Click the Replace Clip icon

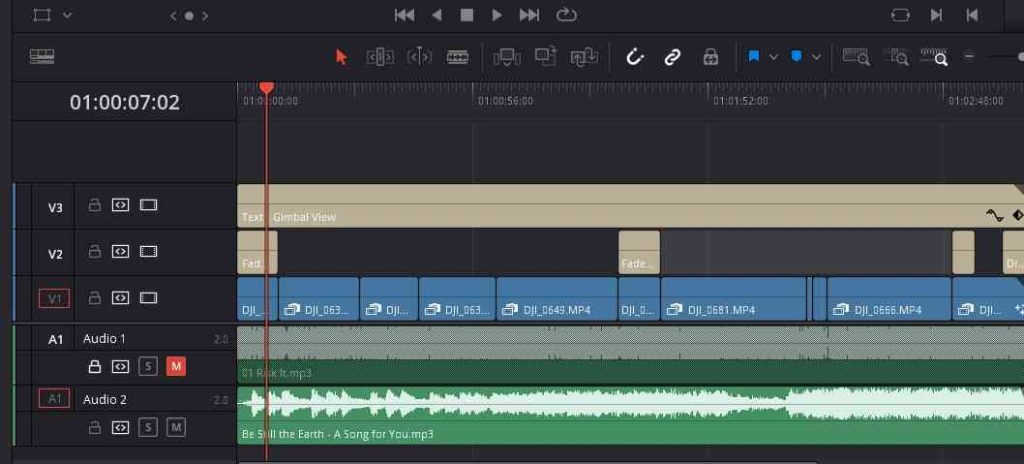point(583,57)
